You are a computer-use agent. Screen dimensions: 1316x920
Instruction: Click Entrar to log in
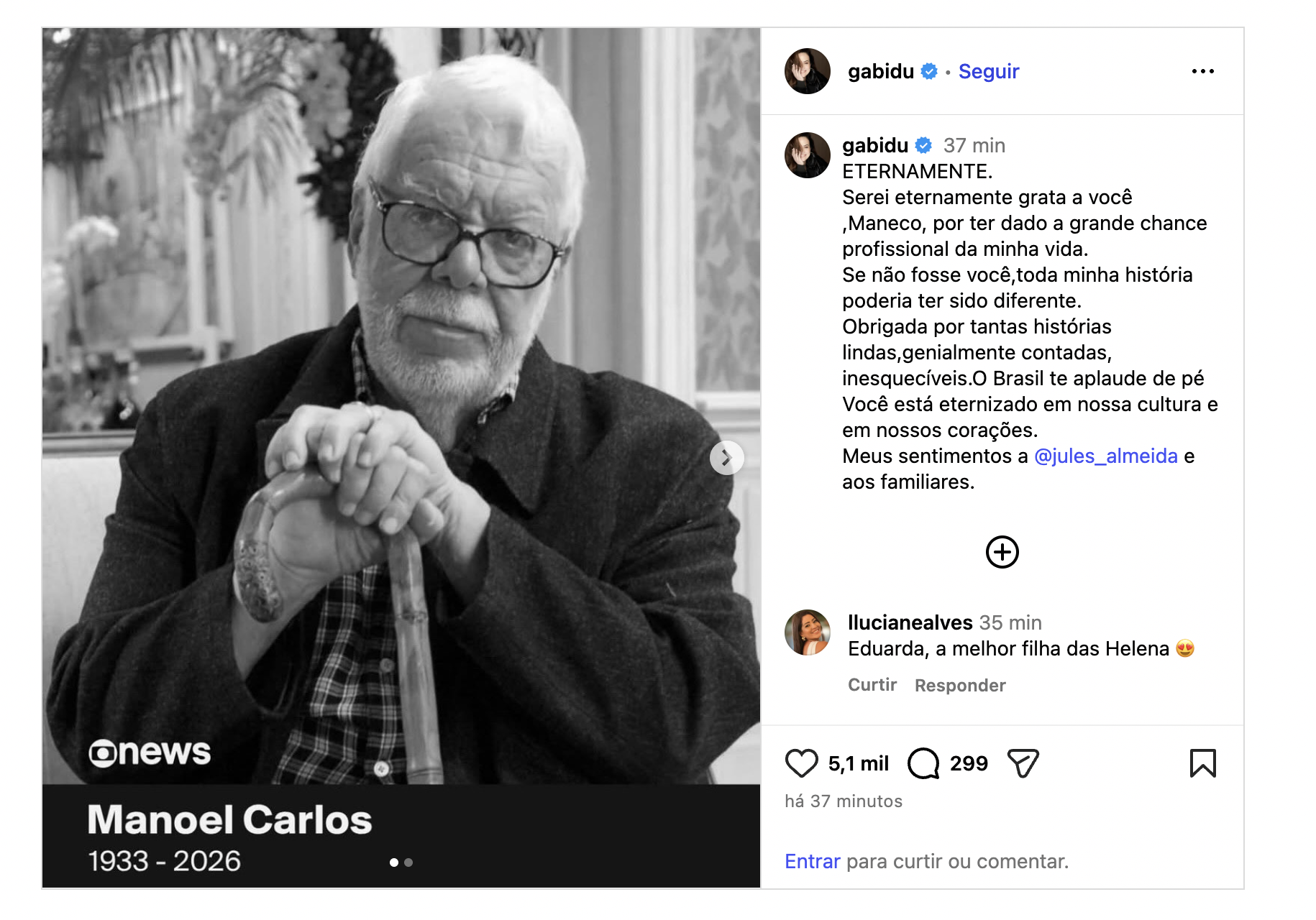click(812, 861)
